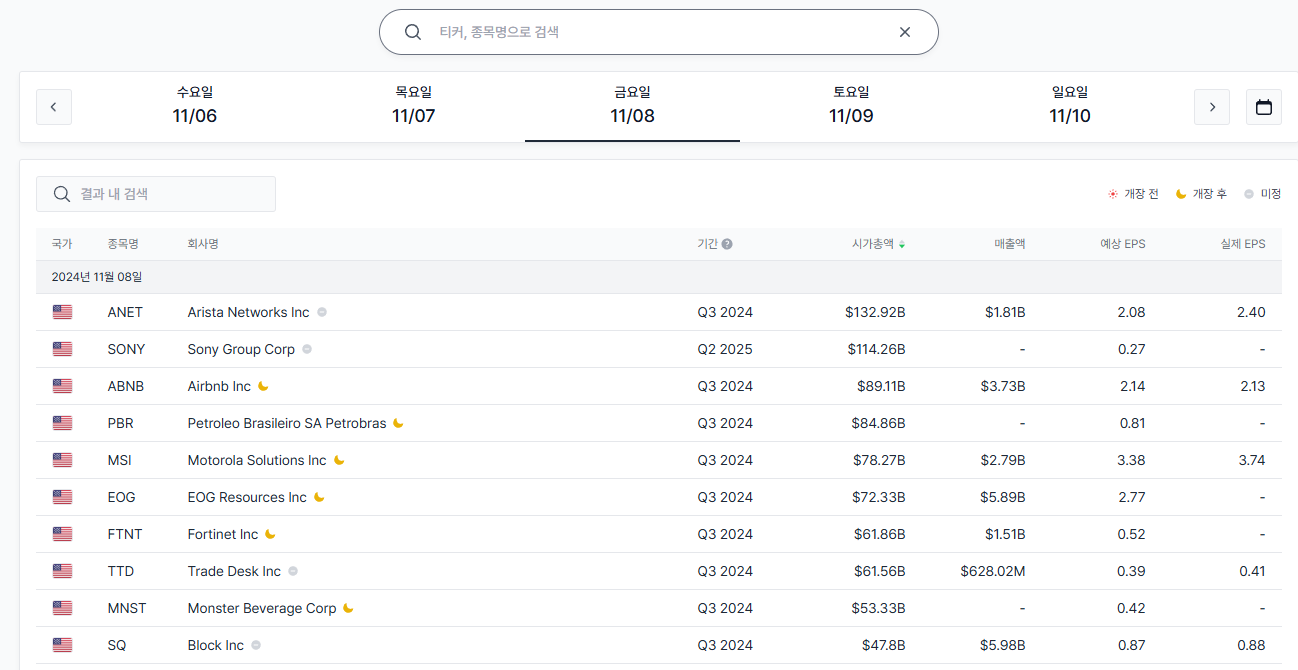Click the moon icon next to Motorola Solutions Inc
The height and width of the screenshot is (670, 1298).
click(x=339, y=460)
